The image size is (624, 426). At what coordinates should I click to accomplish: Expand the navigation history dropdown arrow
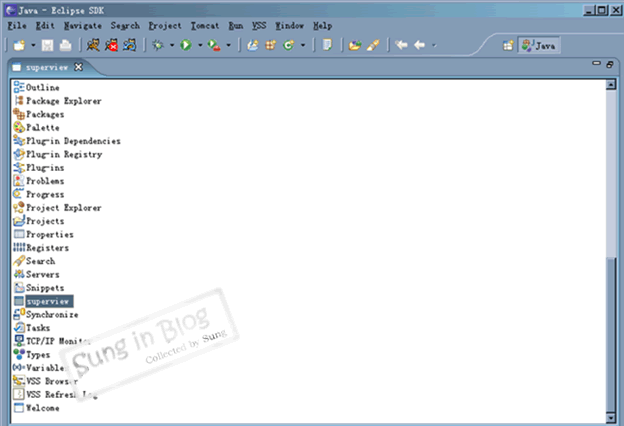434,45
